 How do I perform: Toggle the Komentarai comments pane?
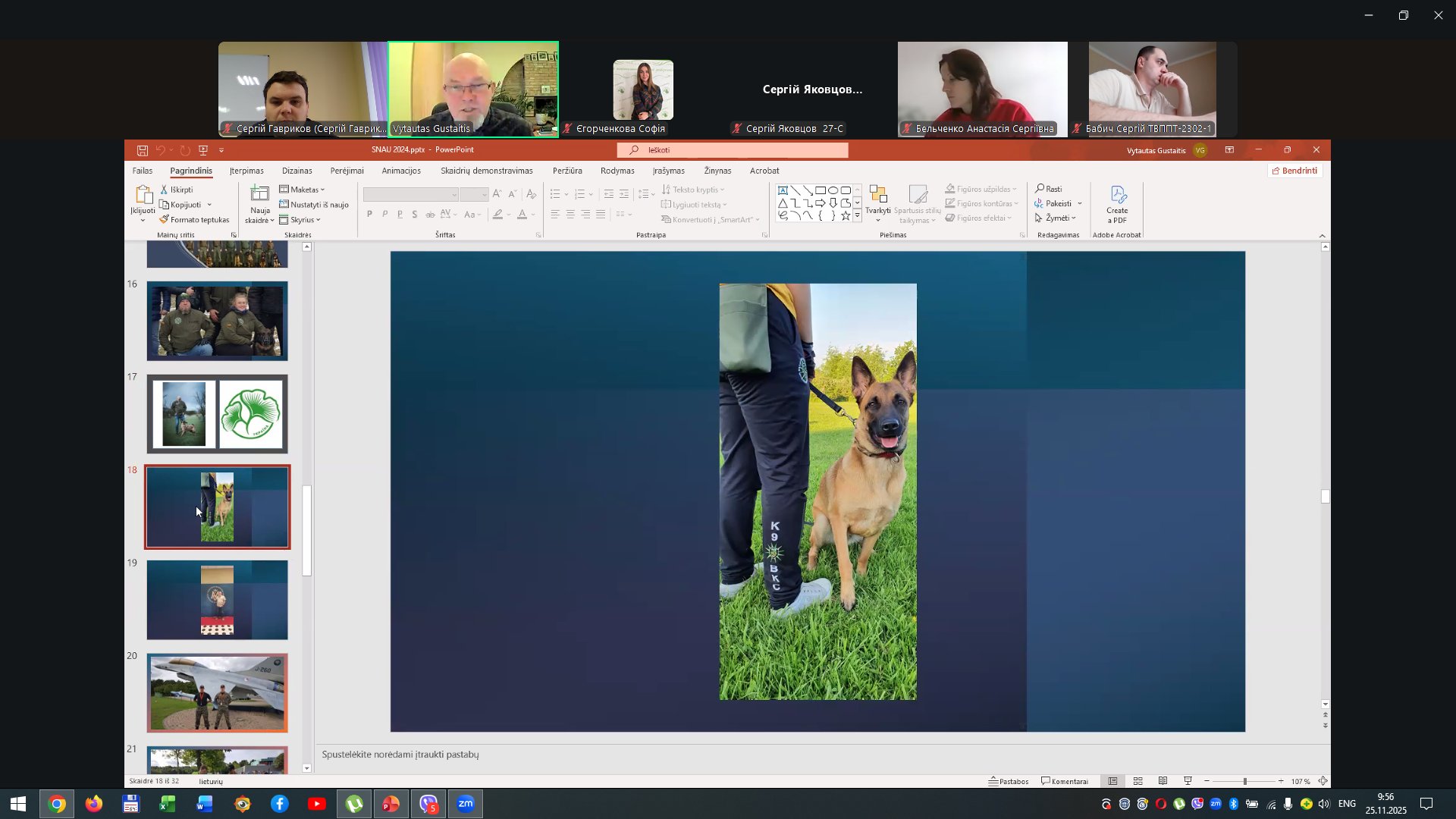click(1064, 781)
